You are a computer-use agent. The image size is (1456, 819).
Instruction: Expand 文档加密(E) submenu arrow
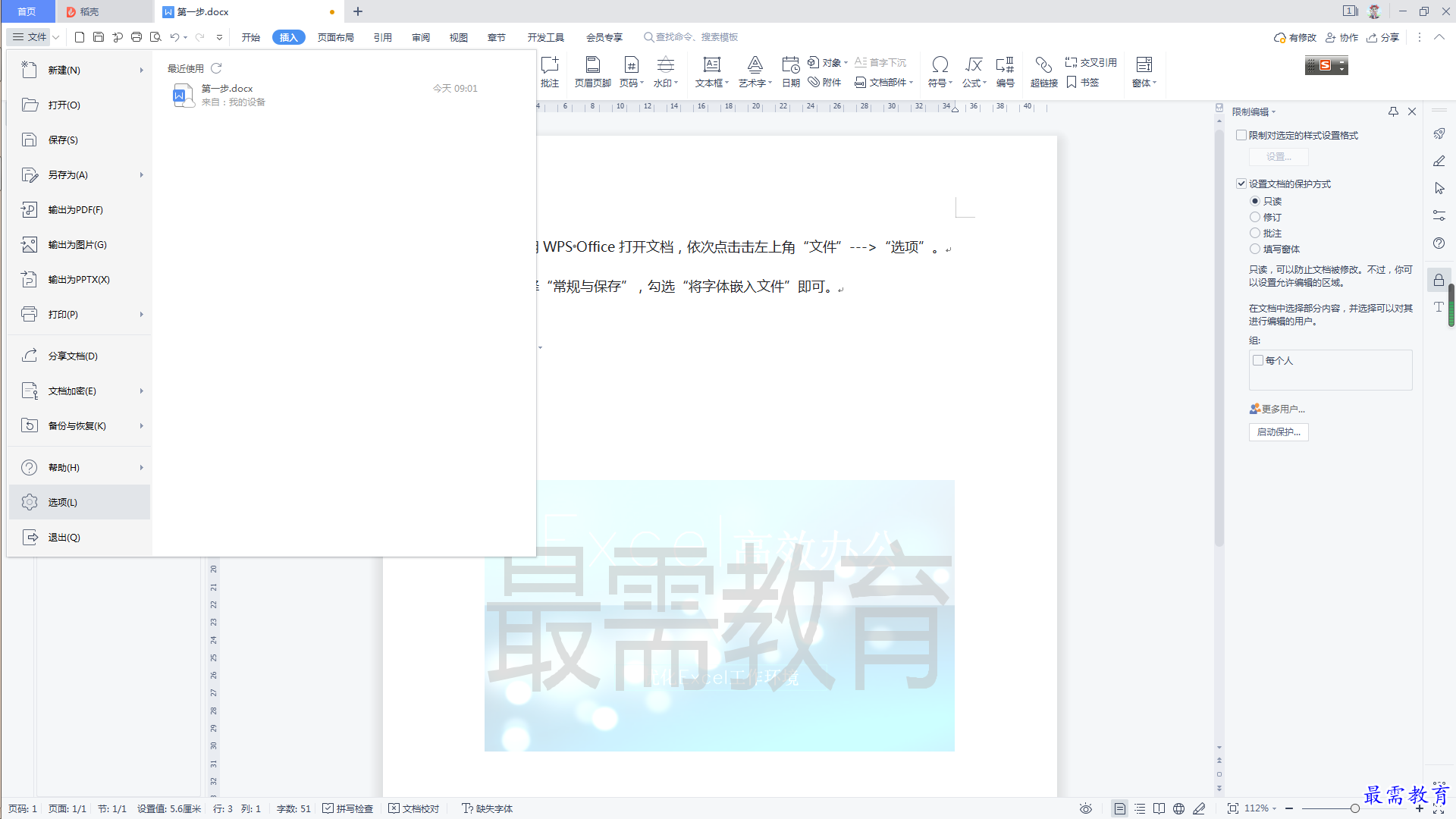[x=141, y=391]
